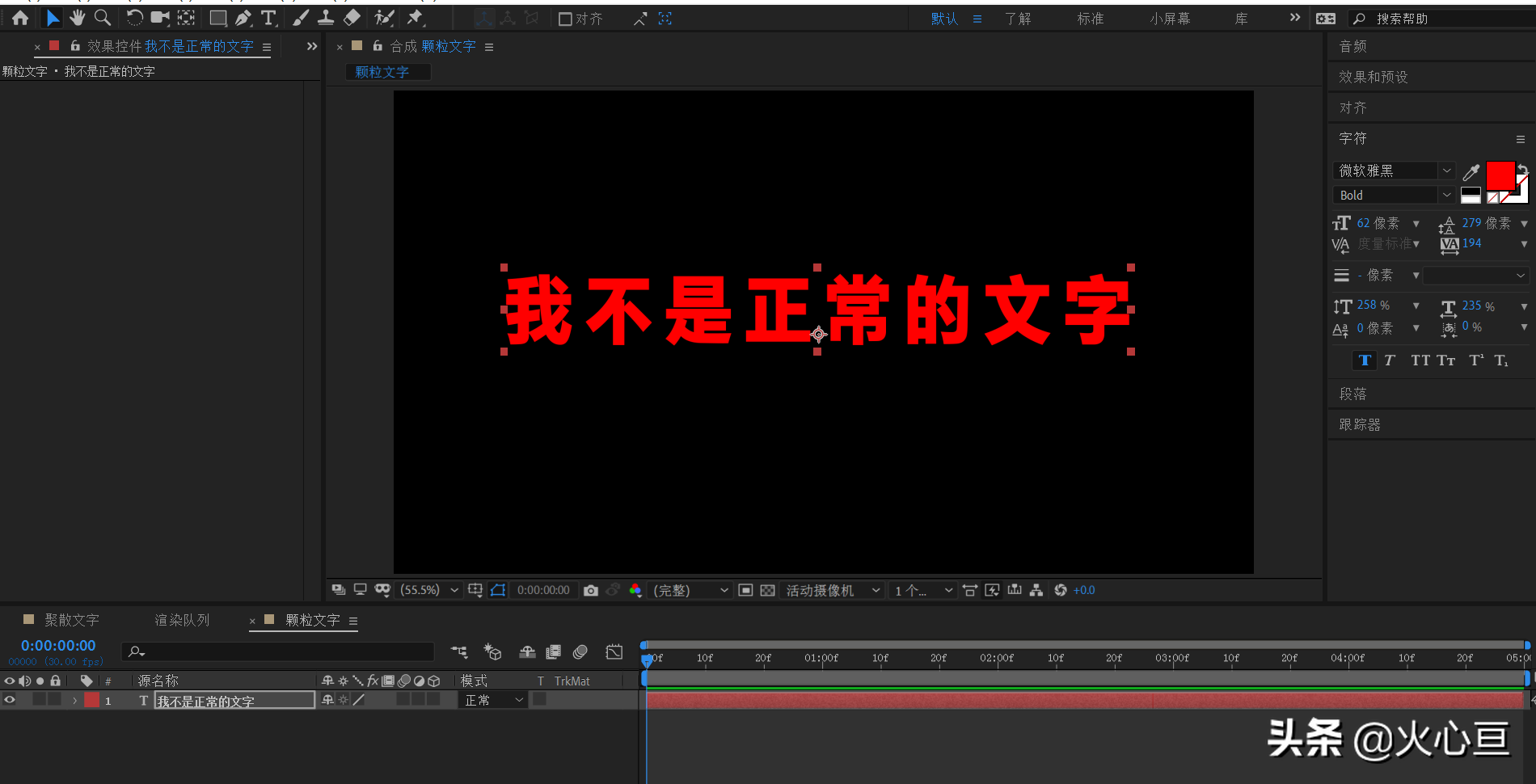Open the 正常 blending mode dropdown
The width and height of the screenshot is (1536, 784).
point(493,700)
